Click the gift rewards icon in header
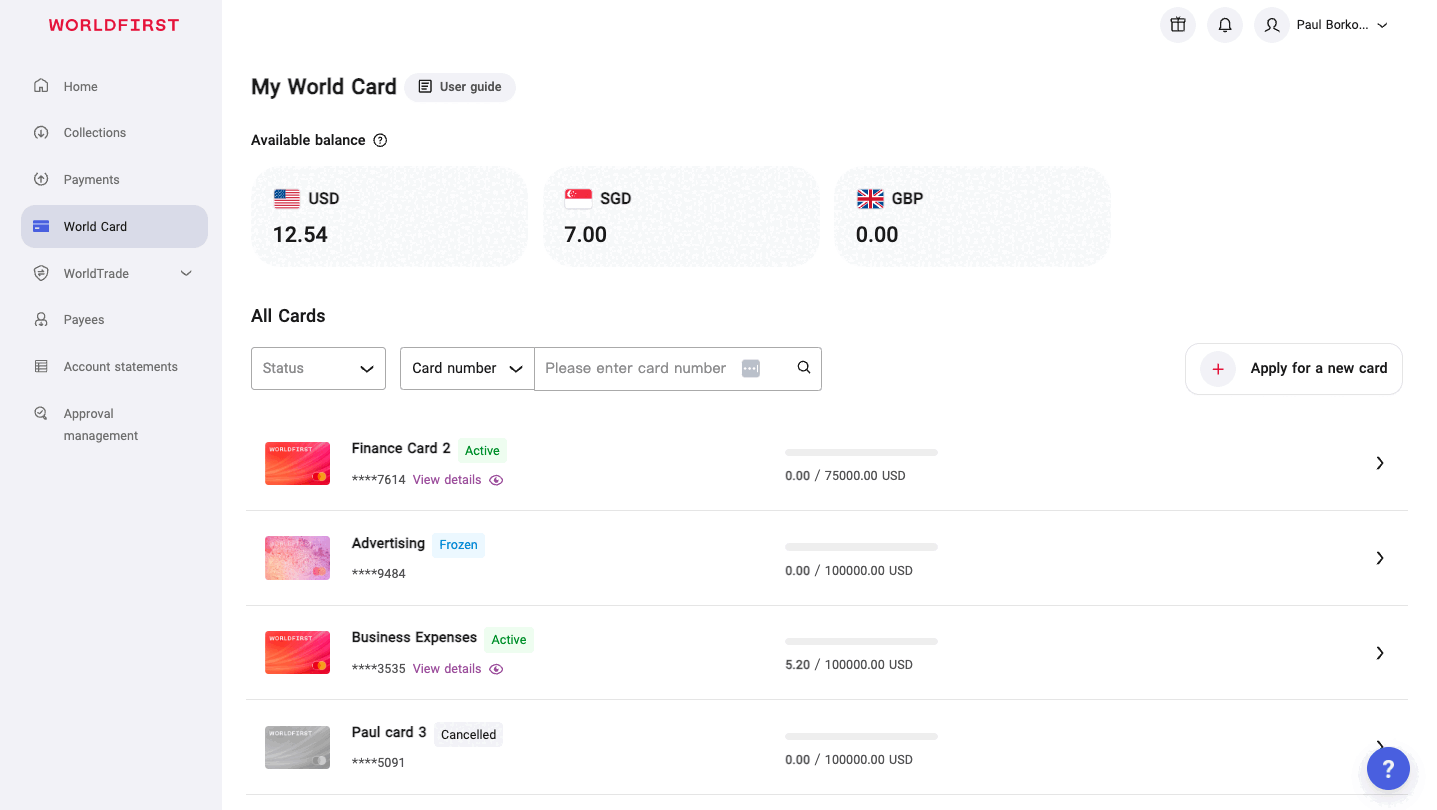This screenshot has width=1437, height=810. coord(1178,25)
